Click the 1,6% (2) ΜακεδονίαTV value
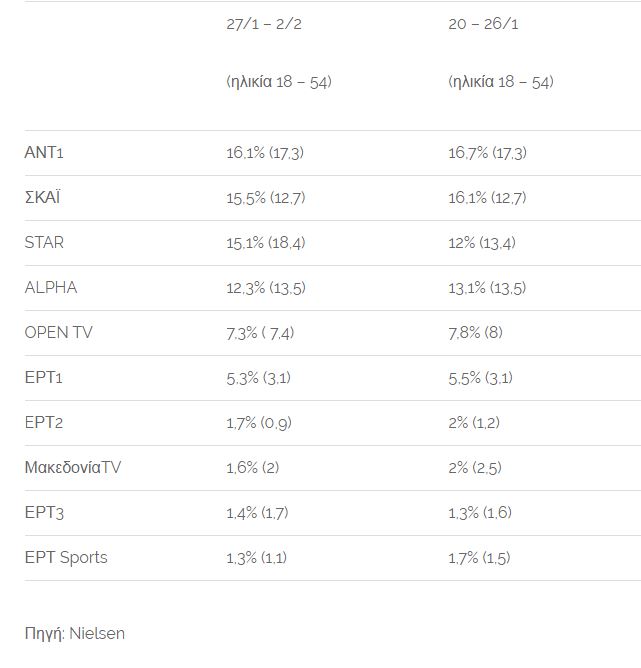 (x=253, y=468)
